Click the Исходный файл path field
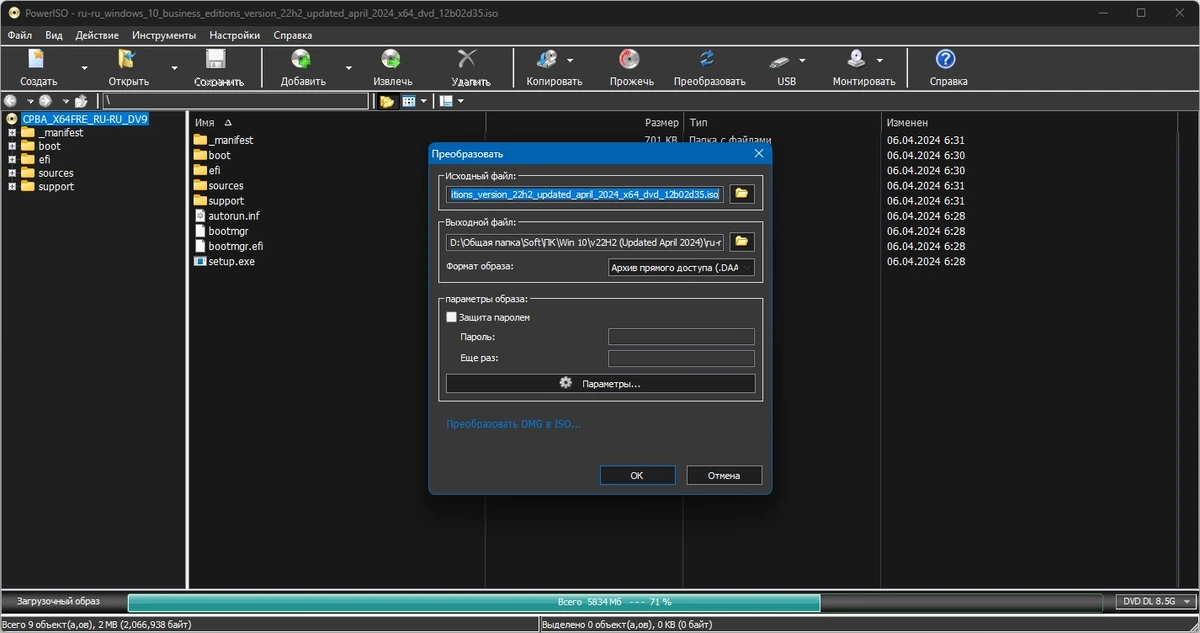This screenshot has width=1200, height=633. (x=585, y=194)
